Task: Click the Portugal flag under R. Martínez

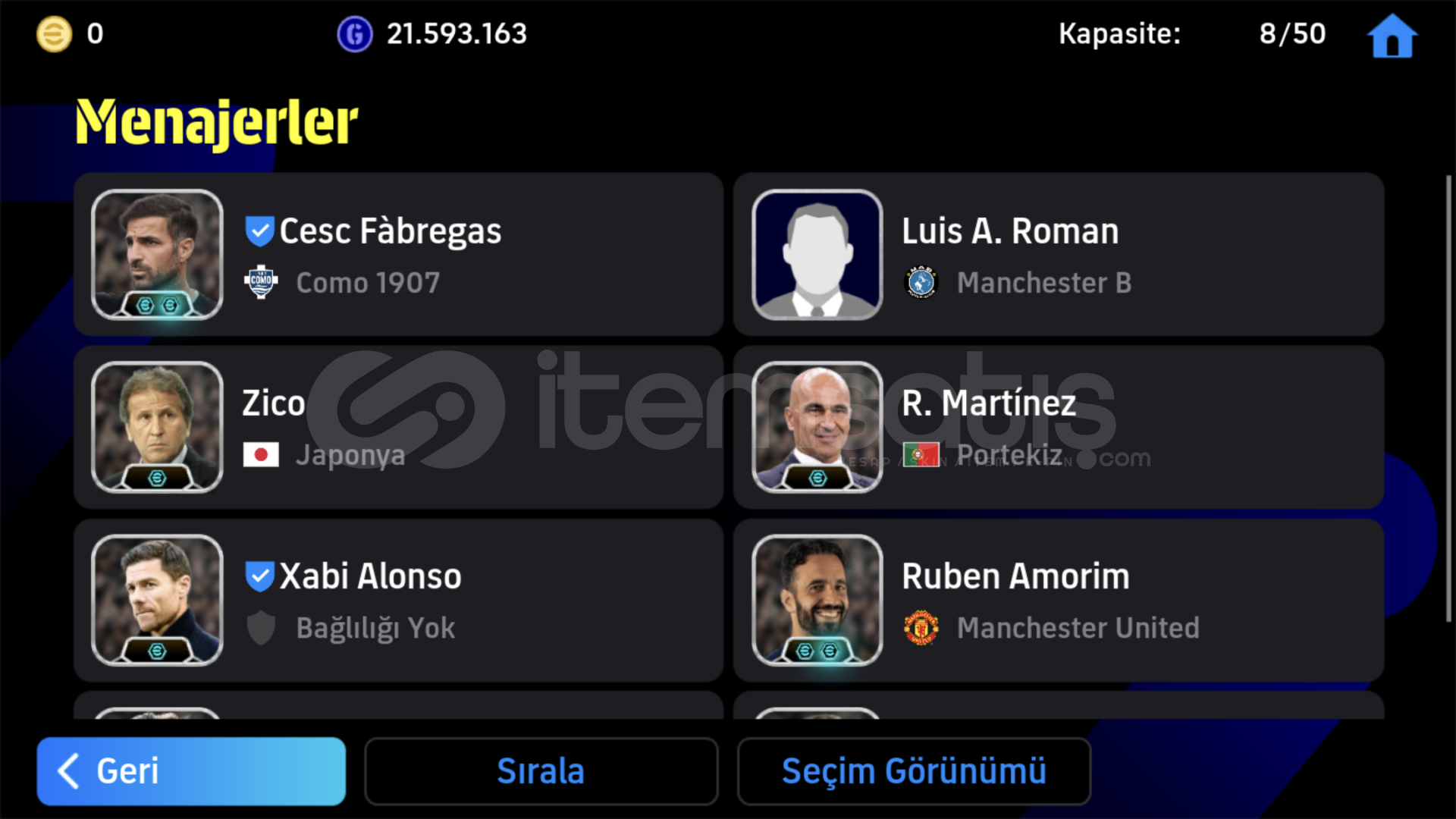Action: (x=921, y=455)
